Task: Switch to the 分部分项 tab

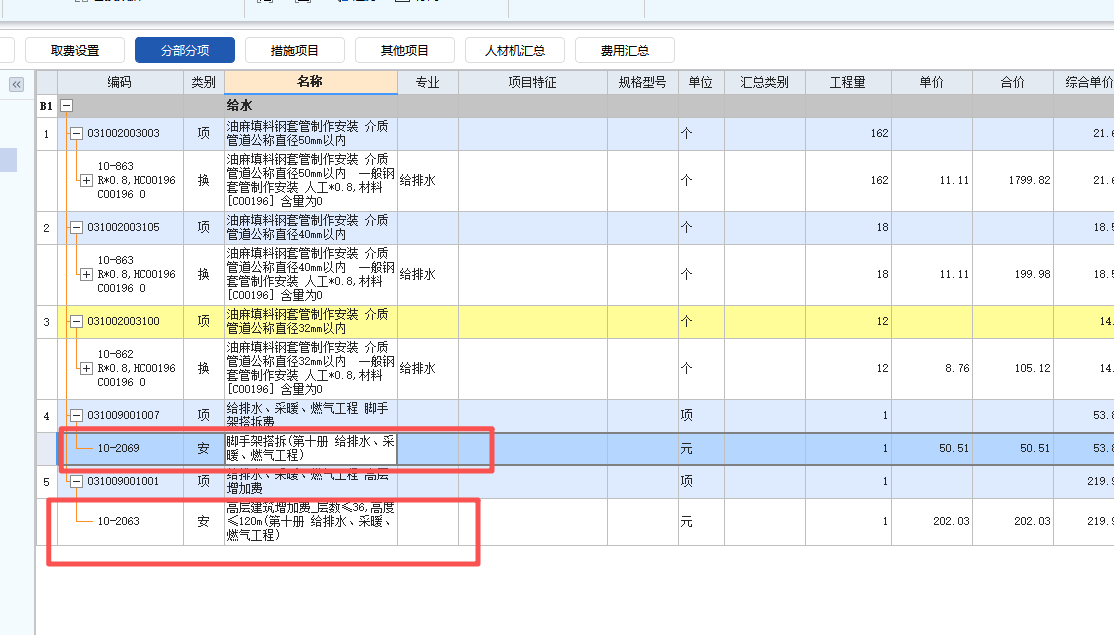Action: tap(185, 50)
